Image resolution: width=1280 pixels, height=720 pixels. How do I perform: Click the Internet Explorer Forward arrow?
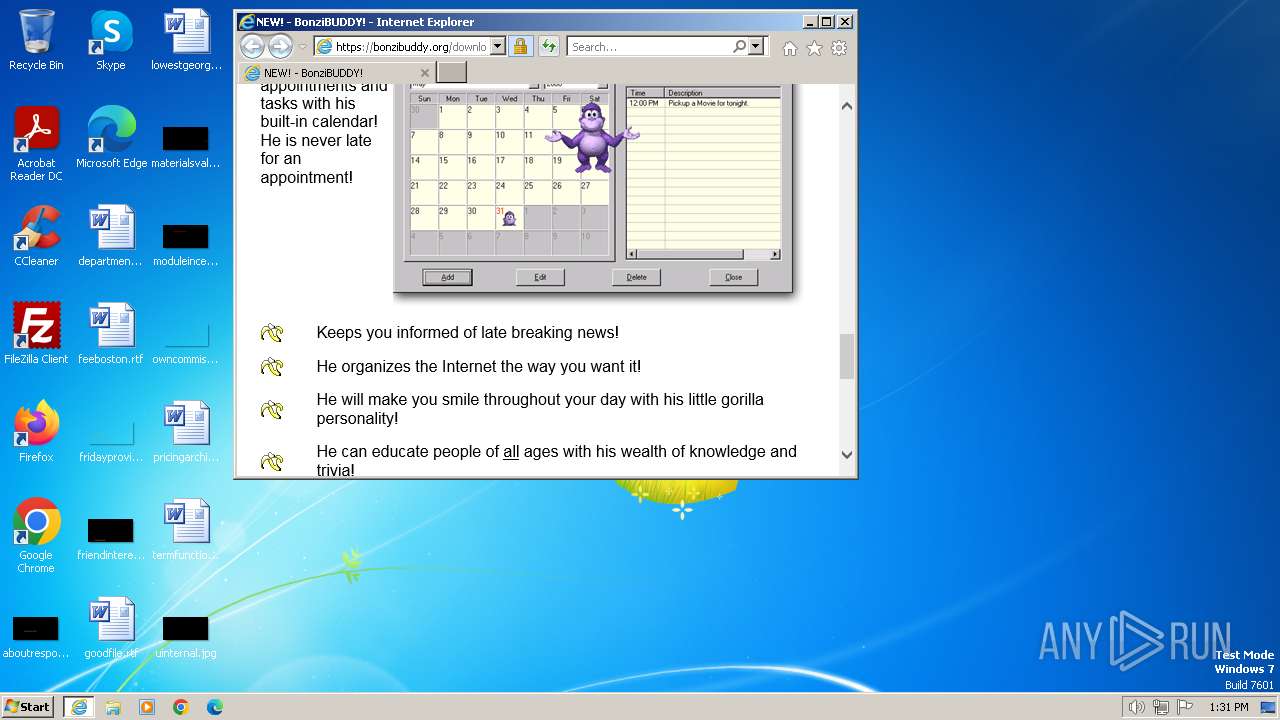pos(280,46)
